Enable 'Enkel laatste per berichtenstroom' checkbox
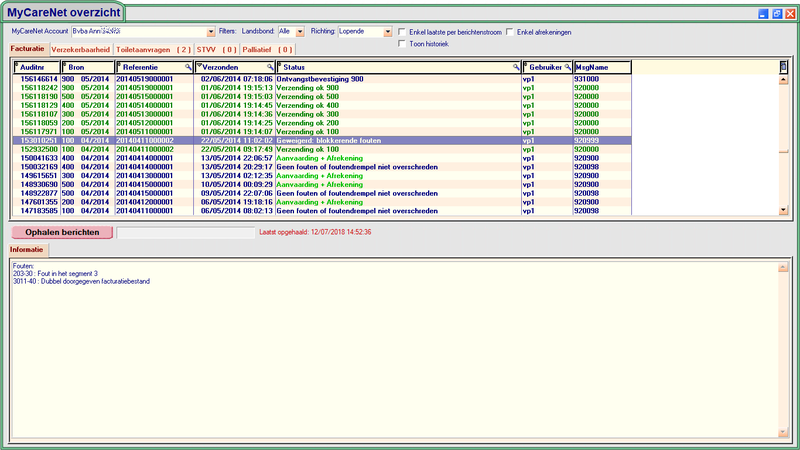Viewport: 800px width, 450px height. tap(402, 32)
